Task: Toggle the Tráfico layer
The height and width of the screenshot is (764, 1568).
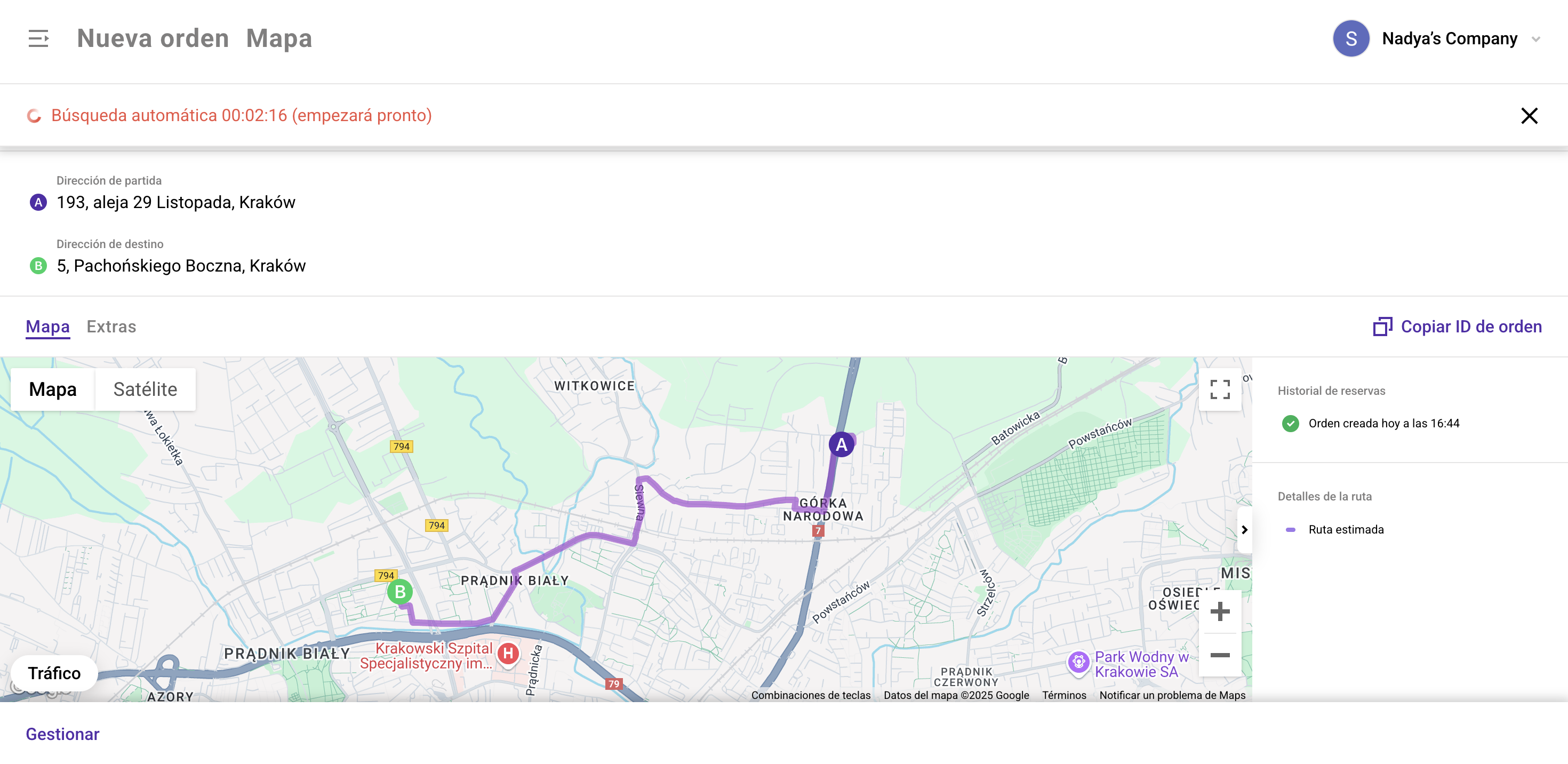Action: tap(54, 673)
